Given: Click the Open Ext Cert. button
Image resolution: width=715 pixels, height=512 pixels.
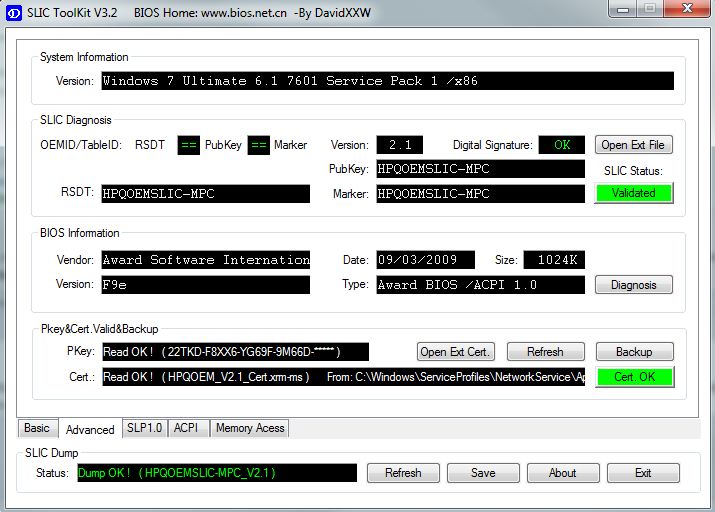Looking at the screenshot, I should point(456,352).
